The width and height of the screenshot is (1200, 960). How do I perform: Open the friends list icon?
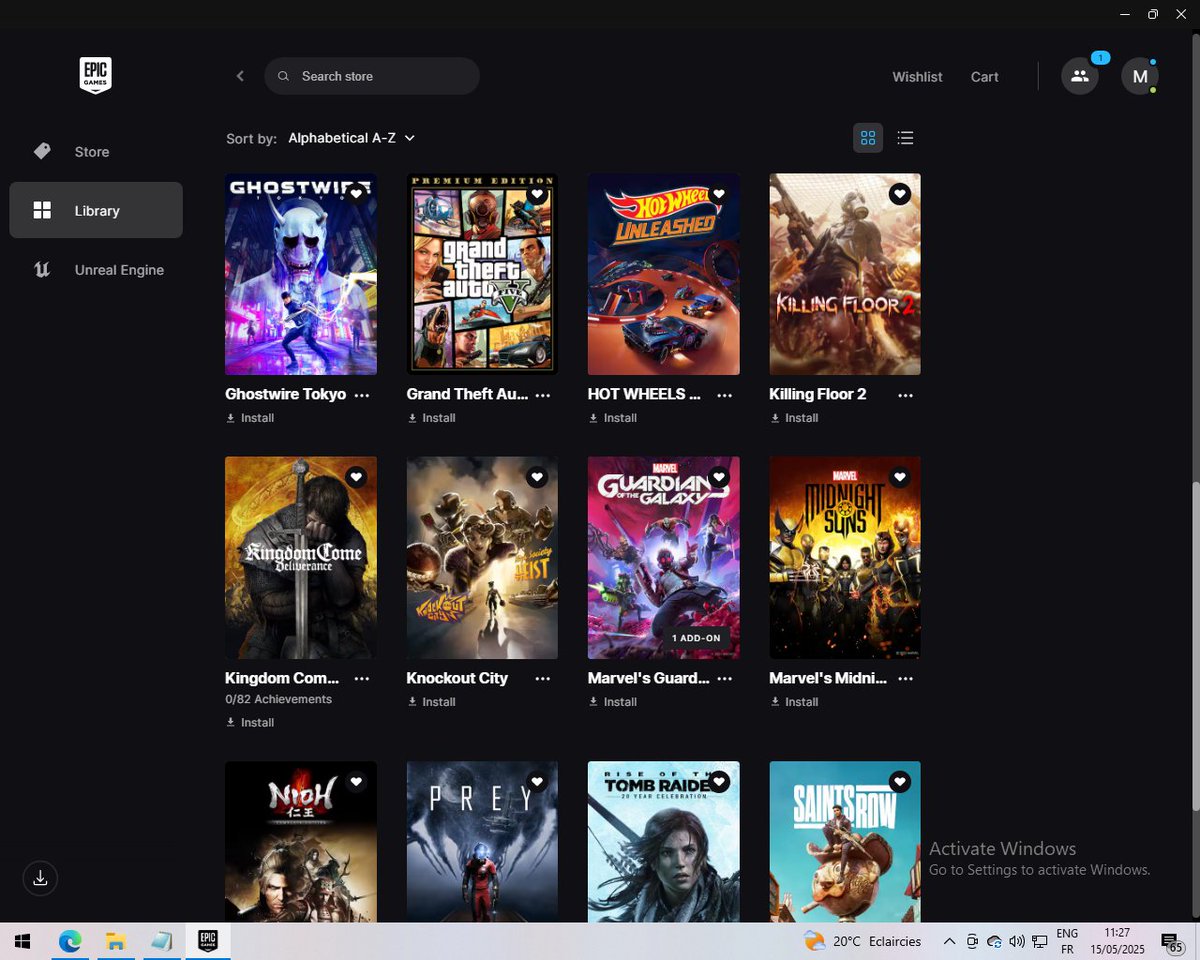tap(1079, 76)
